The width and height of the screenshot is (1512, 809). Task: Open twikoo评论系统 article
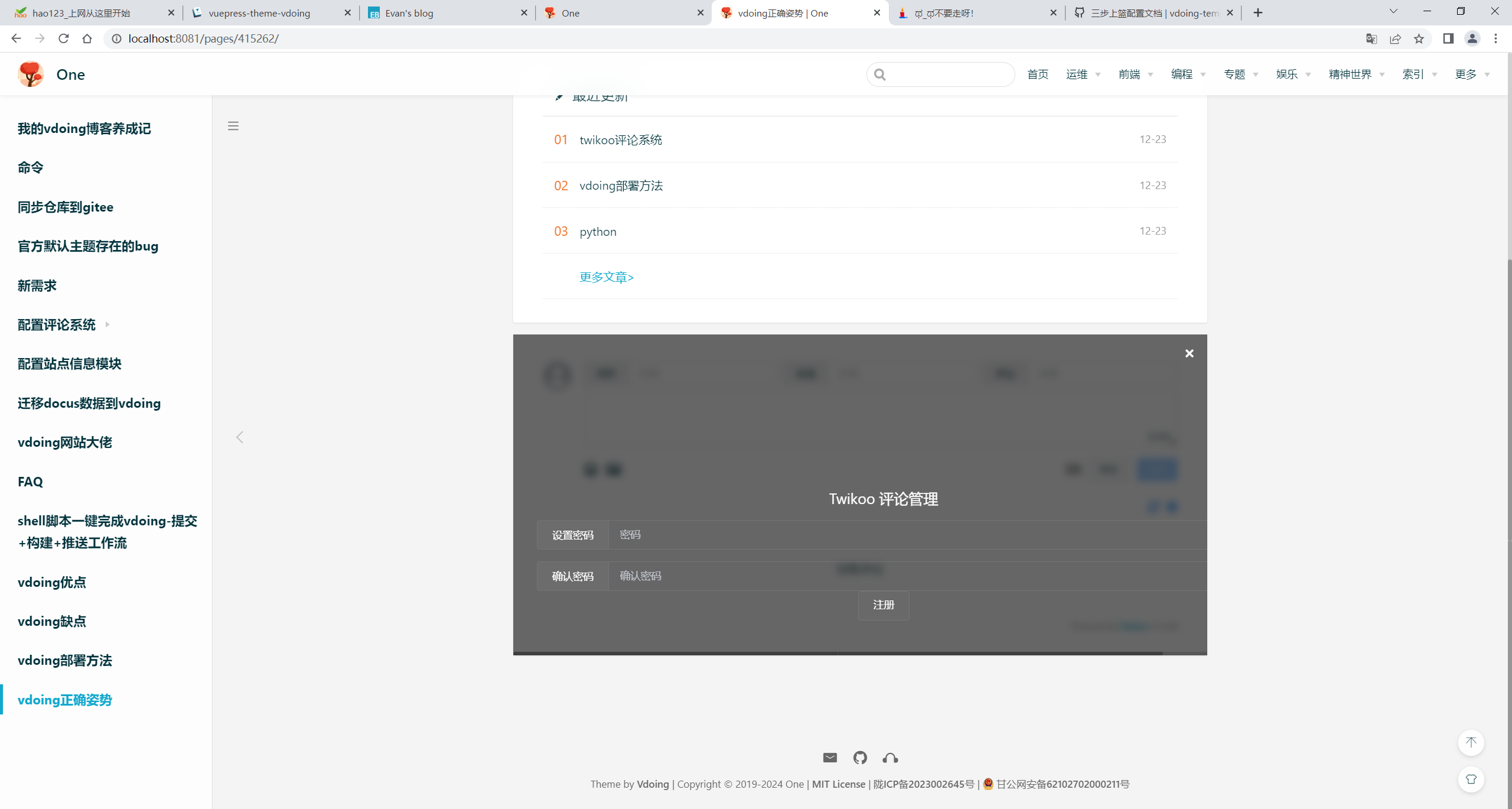621,140
